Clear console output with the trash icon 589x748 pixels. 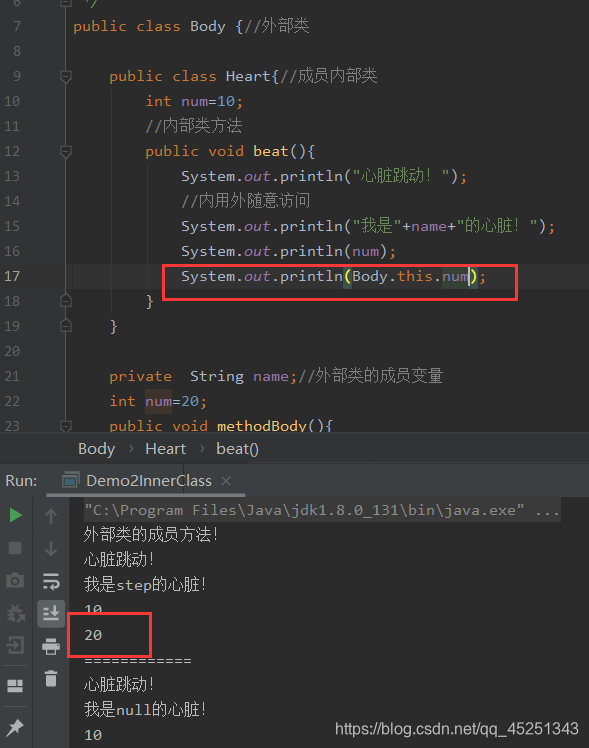tap(51, 678)
